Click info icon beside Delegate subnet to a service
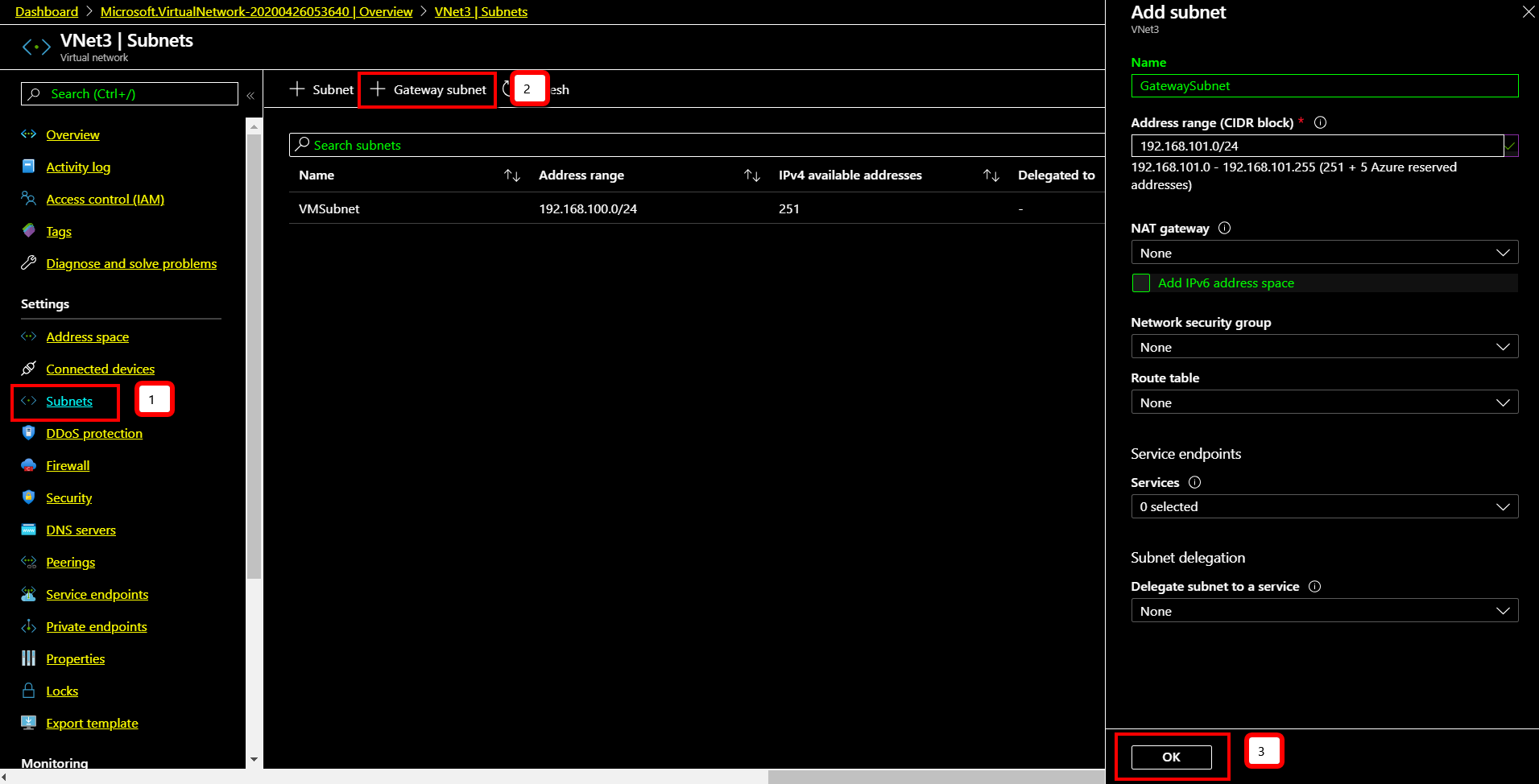The image size is (1539, 784). pyautogui.click(x=1314, y=586)
